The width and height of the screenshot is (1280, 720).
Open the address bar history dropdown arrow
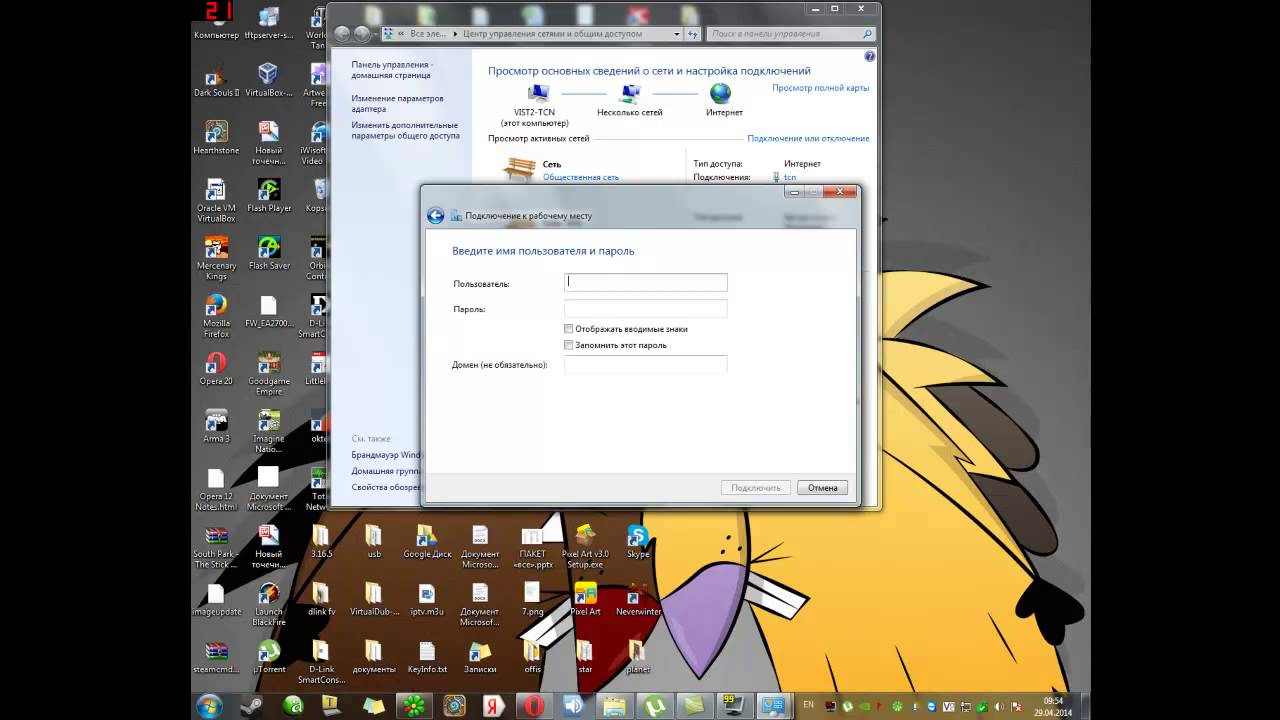[677, 34]
